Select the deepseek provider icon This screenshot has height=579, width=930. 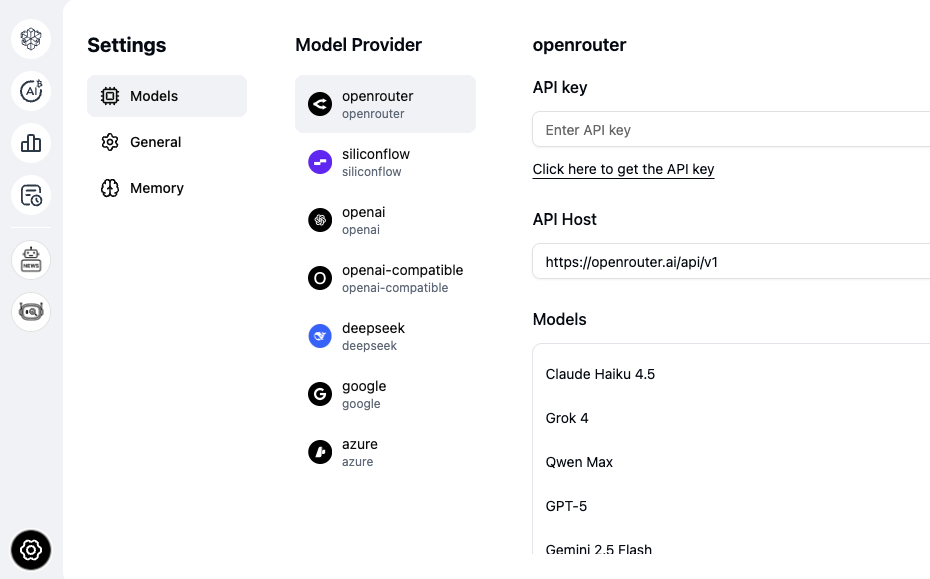pyautogui.click(x=320, y=336)
